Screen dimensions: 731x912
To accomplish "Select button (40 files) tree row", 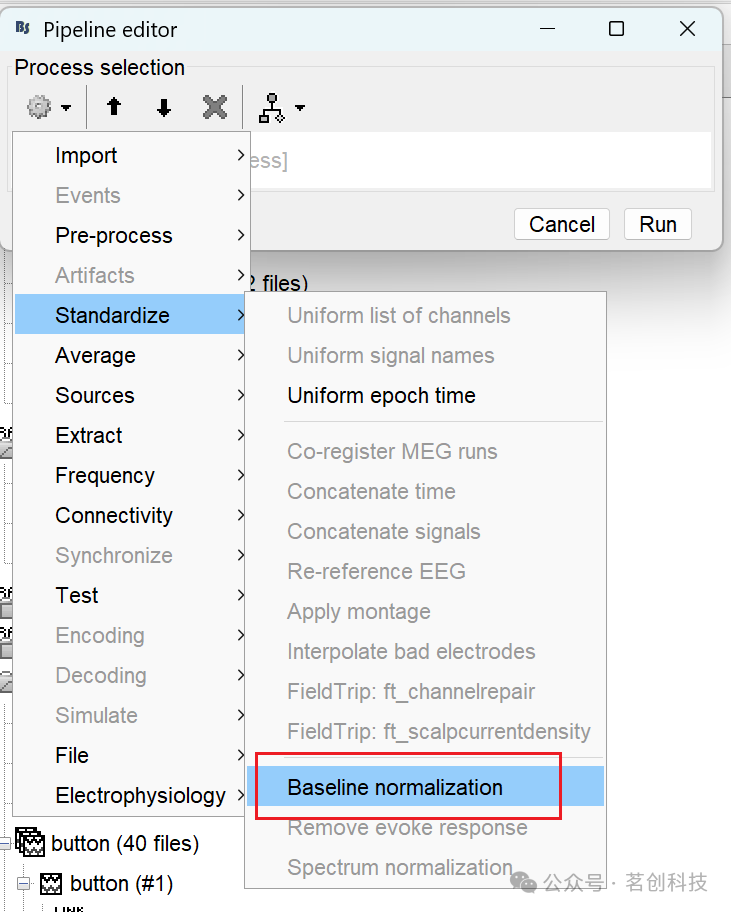I will (x=108, y=843).
